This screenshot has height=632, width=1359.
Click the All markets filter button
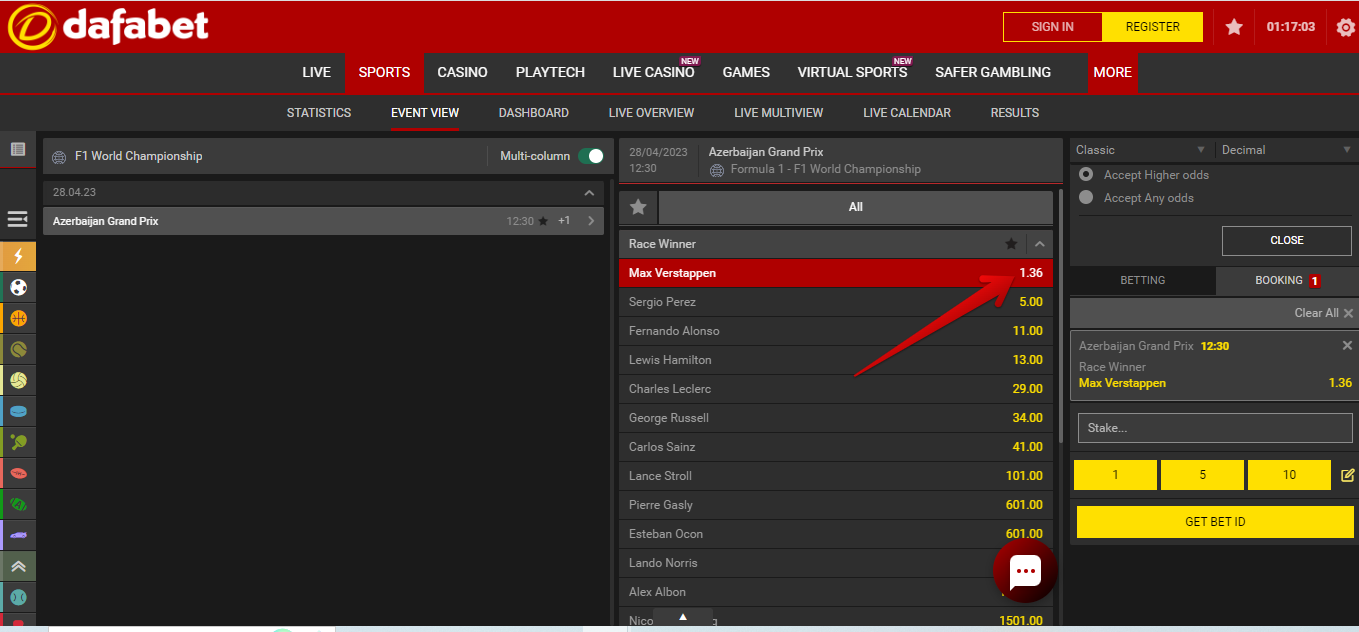(x=855, y=207)
